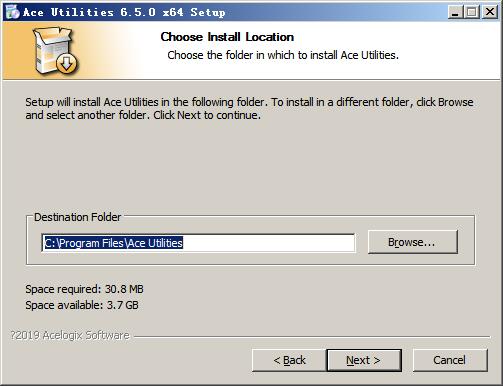Click the 'Choose Install Location' heading
503x386 pixels.
(x=227, y=37)
